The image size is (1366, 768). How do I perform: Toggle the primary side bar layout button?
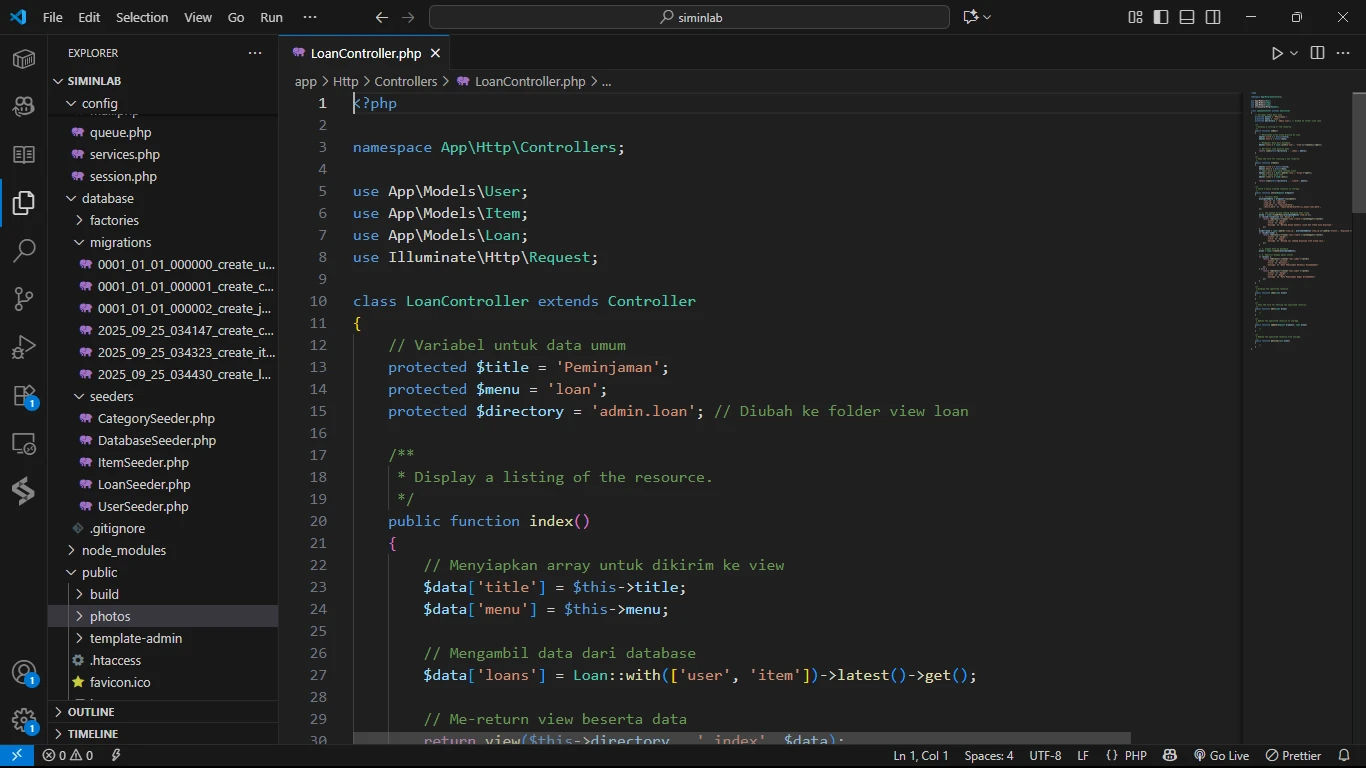(1161, 17)
